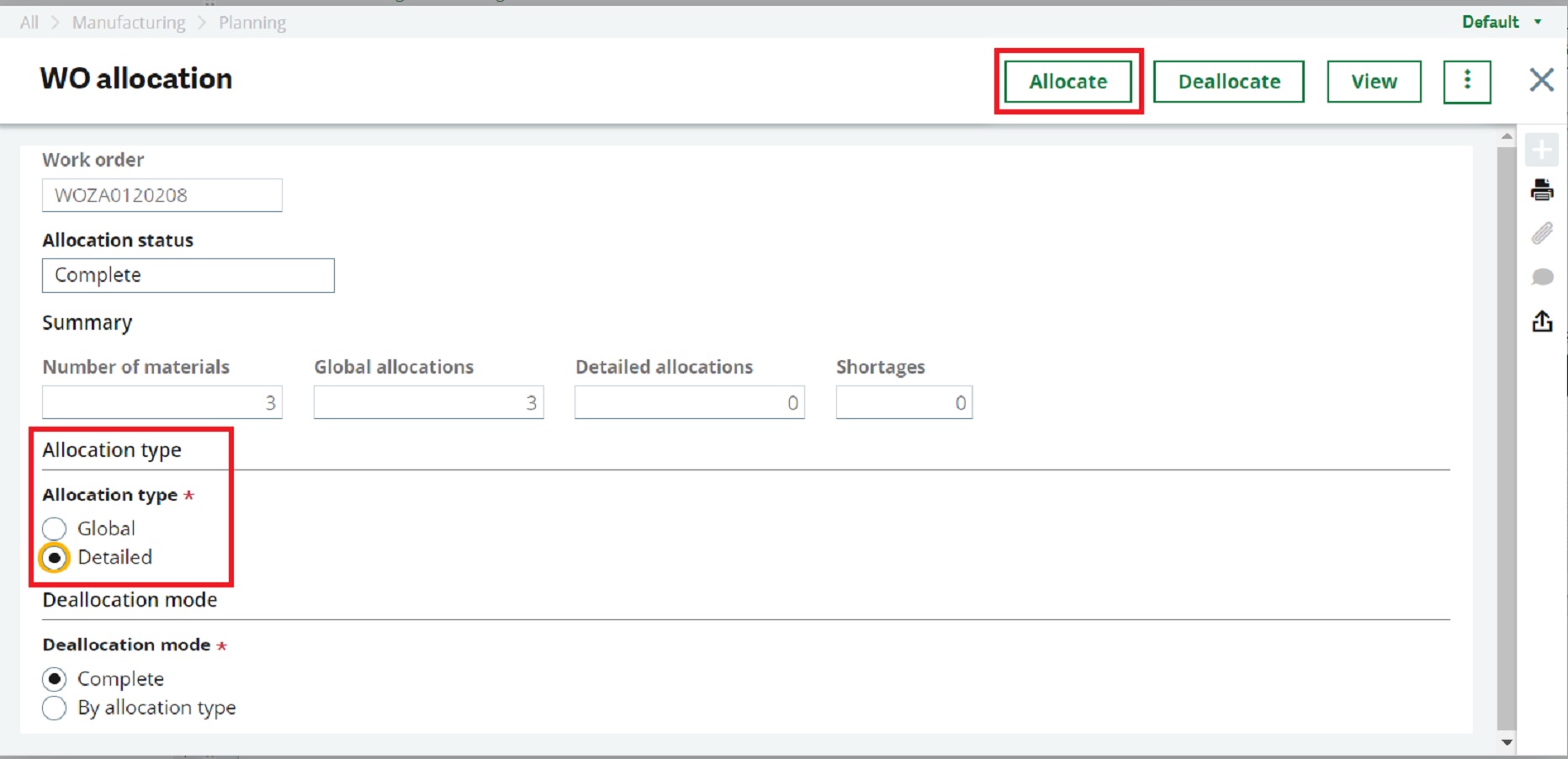Navigate to Manufacturing via breadcrumb
Image resolution: width=1568 pixels, height=759 pixels.
coord(128,22)
